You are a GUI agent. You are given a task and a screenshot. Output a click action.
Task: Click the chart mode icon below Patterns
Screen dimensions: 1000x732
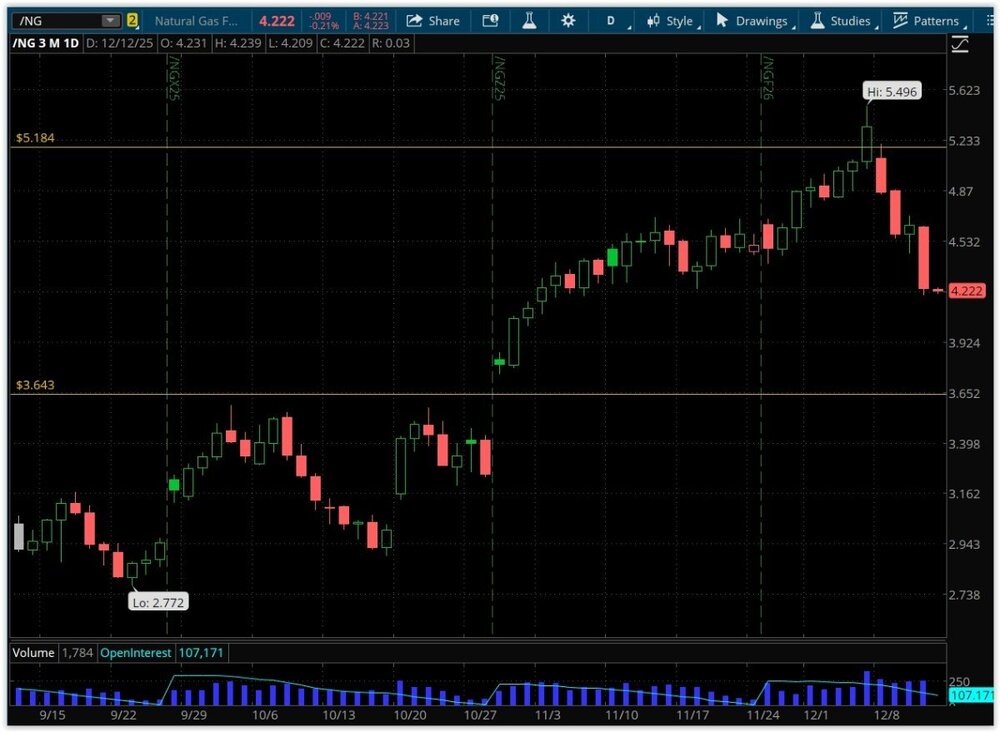[959, 43]
